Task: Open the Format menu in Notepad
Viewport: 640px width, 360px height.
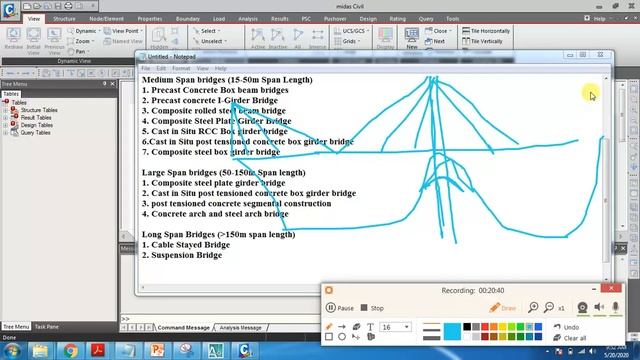Action: [x=181, y=68]
